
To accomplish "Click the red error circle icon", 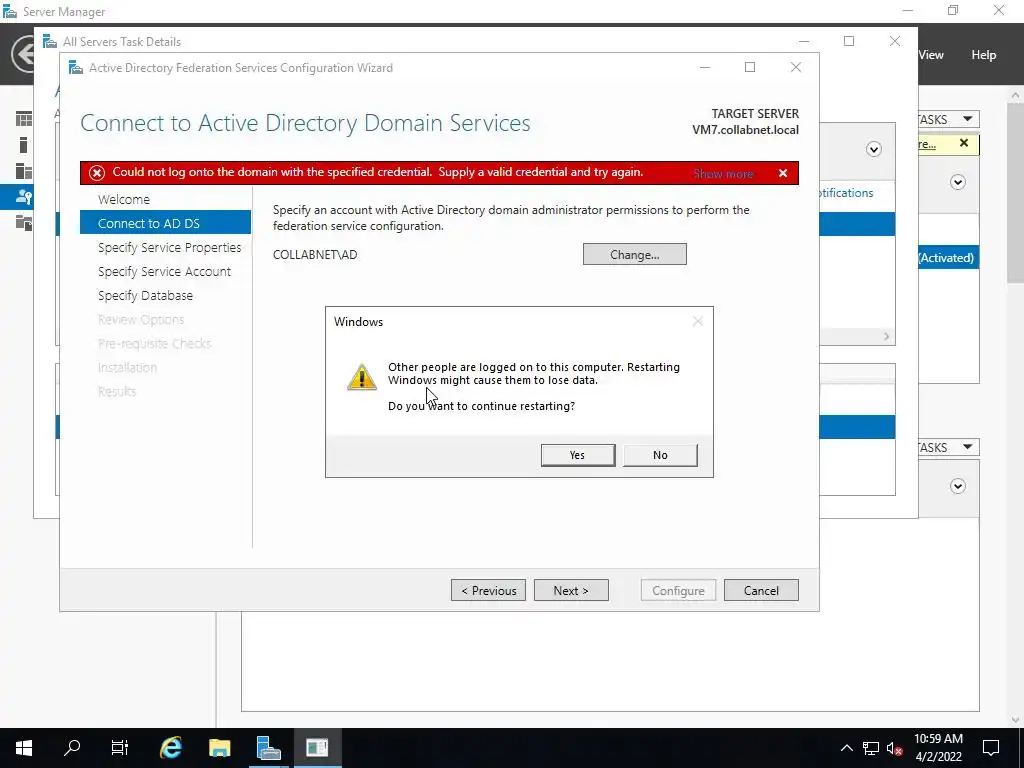I will [x=97, y=173].
